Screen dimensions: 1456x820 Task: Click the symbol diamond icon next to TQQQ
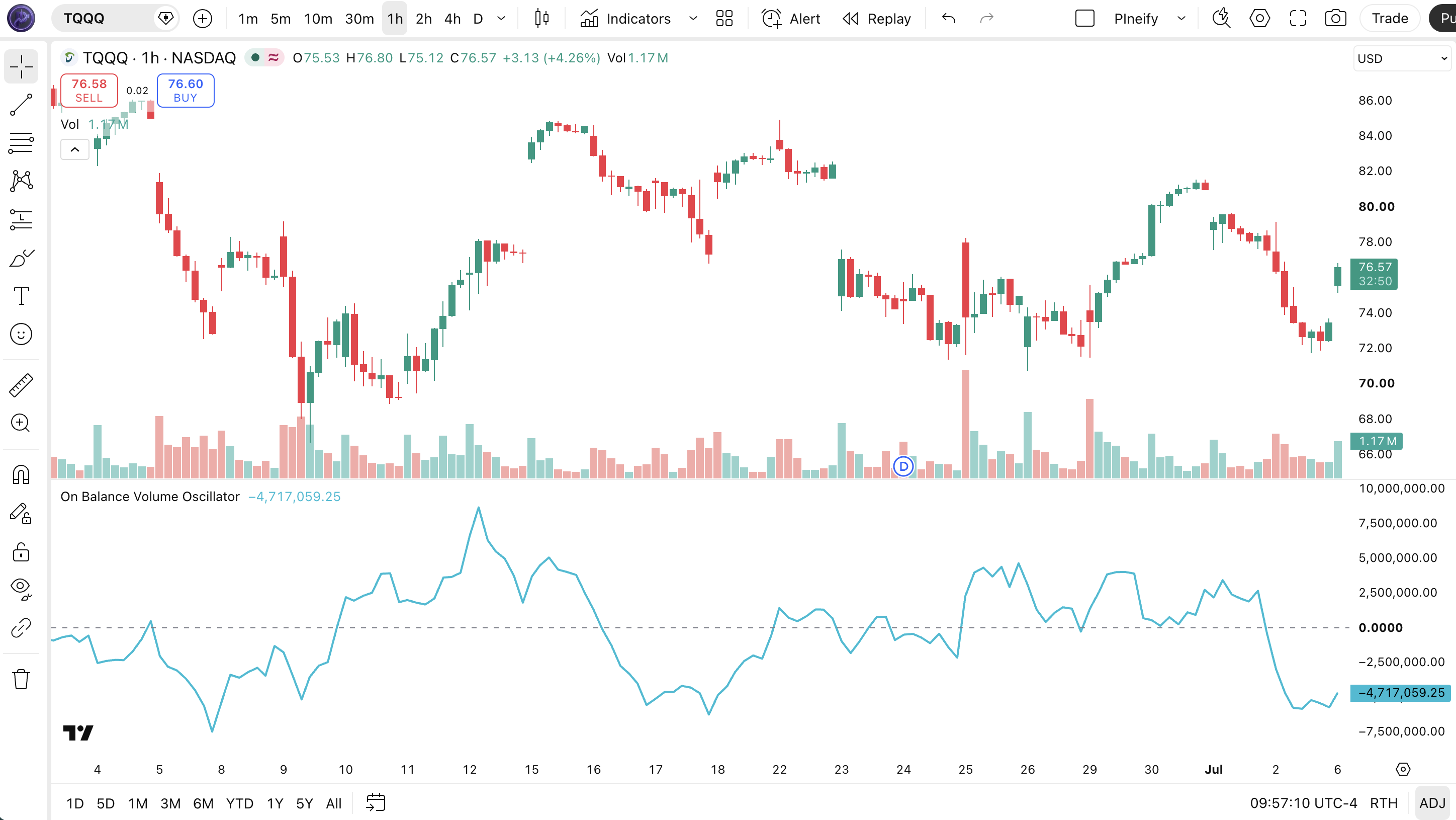pos(165,19)
